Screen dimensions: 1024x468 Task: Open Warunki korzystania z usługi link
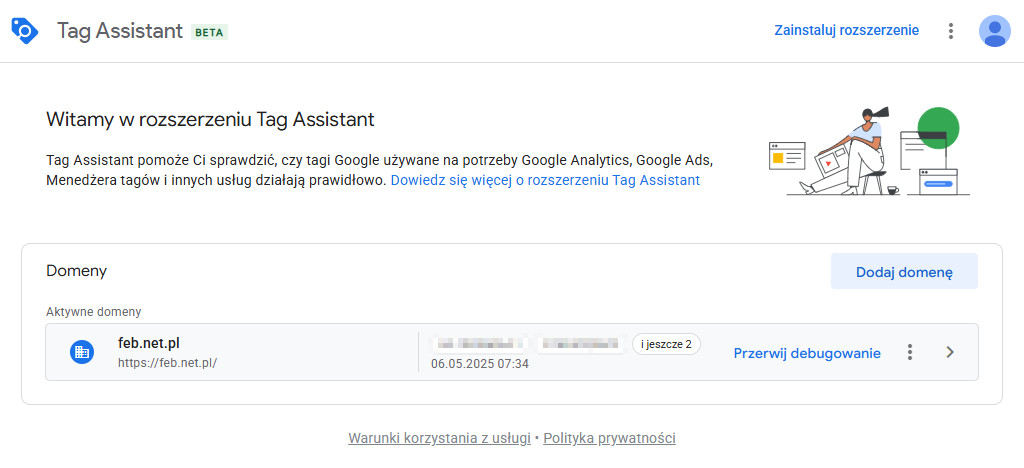tap(440, 438)
